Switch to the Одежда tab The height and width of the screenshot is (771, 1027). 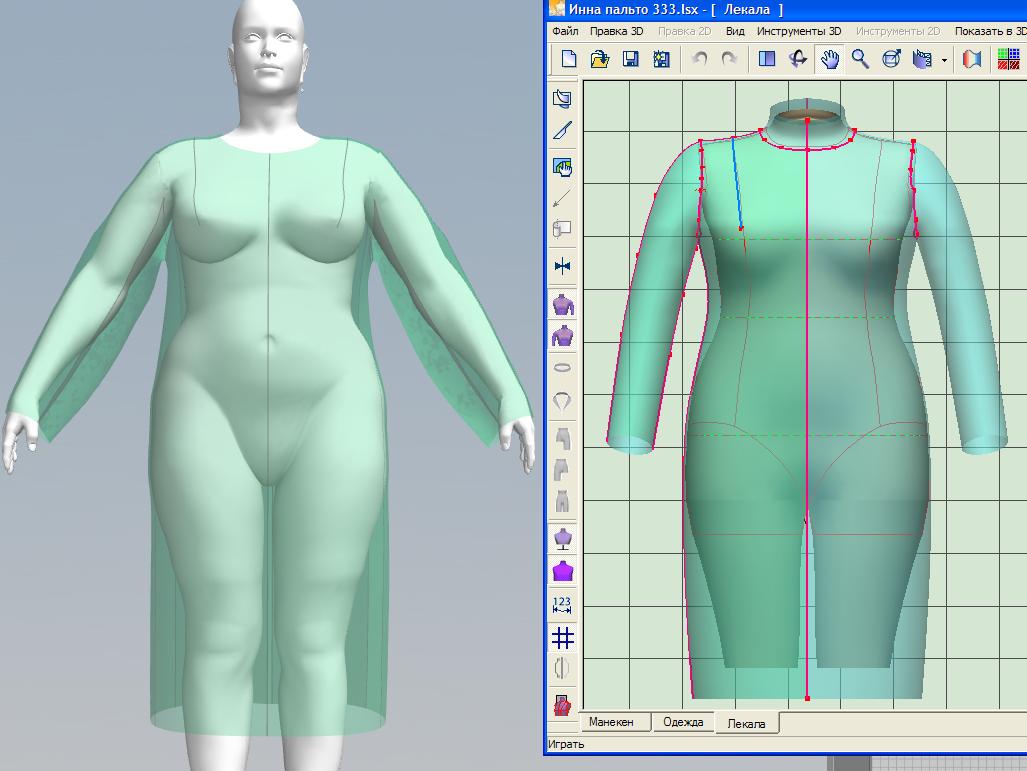(682, 722)
